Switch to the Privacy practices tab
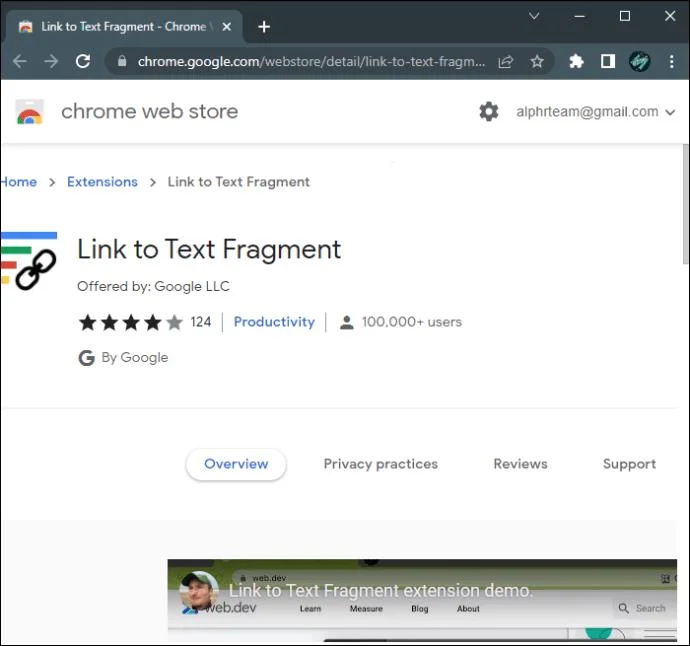Viewport: 690px width, 646px height. point(381,464)
